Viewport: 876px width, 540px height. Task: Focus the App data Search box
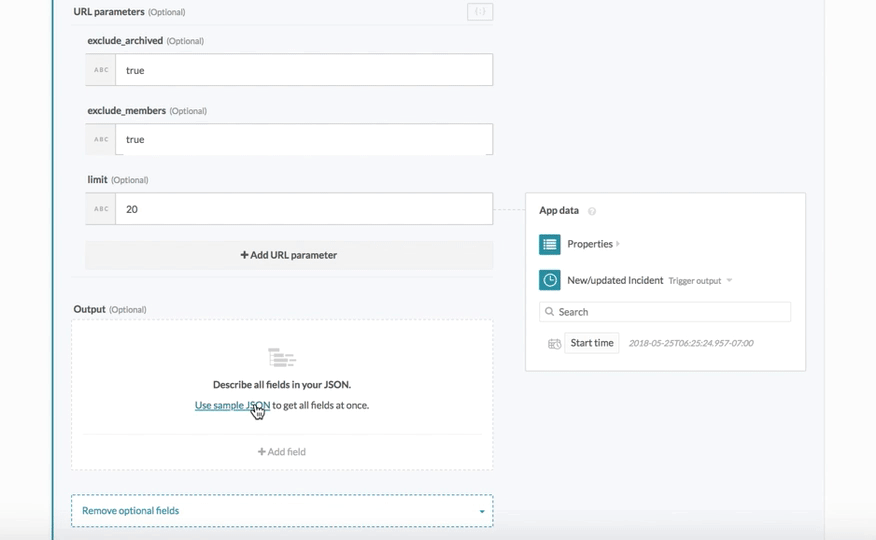click(x=665, y=312)
